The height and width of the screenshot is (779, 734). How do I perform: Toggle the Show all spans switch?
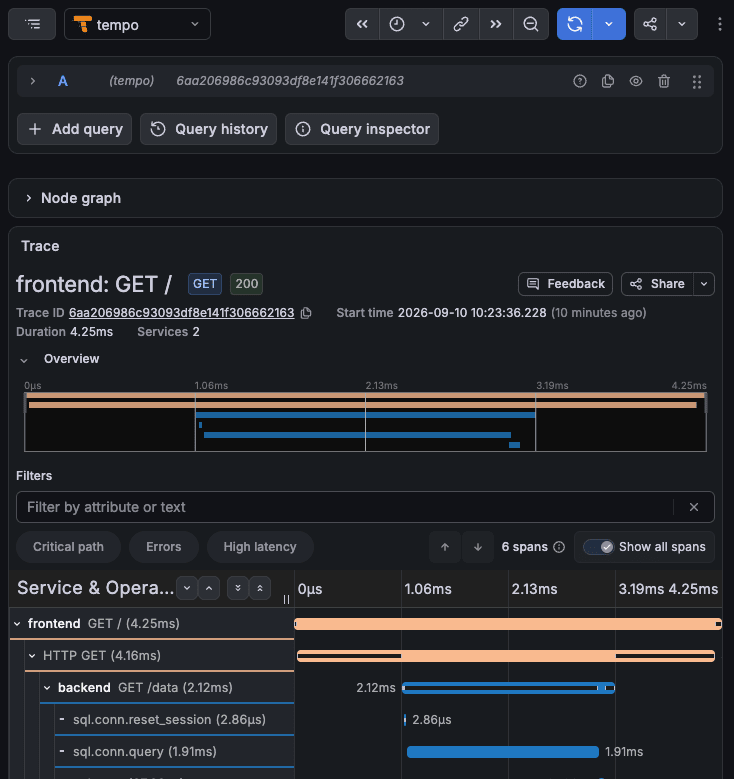599,547
